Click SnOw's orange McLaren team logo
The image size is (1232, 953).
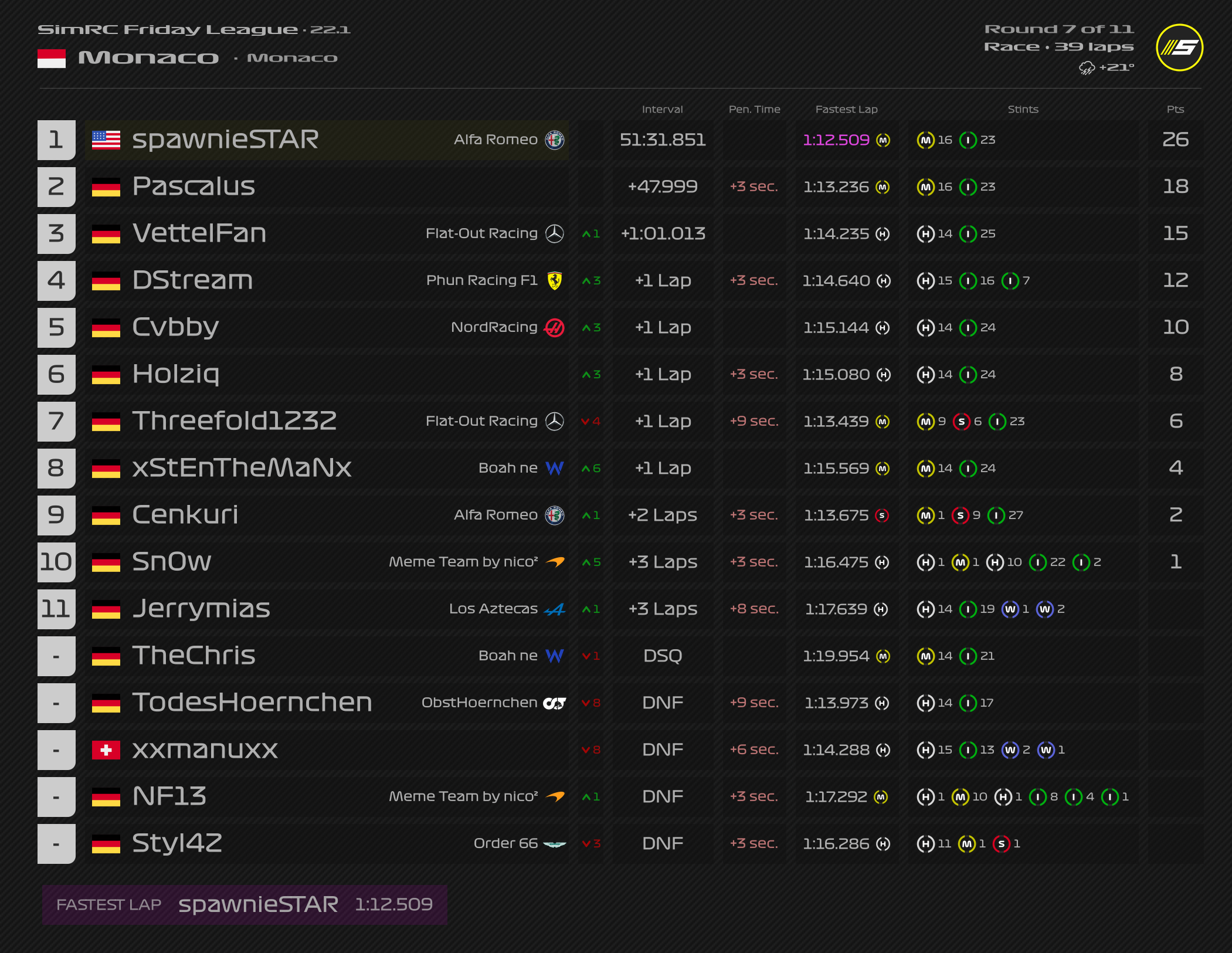tap(555, 562)
